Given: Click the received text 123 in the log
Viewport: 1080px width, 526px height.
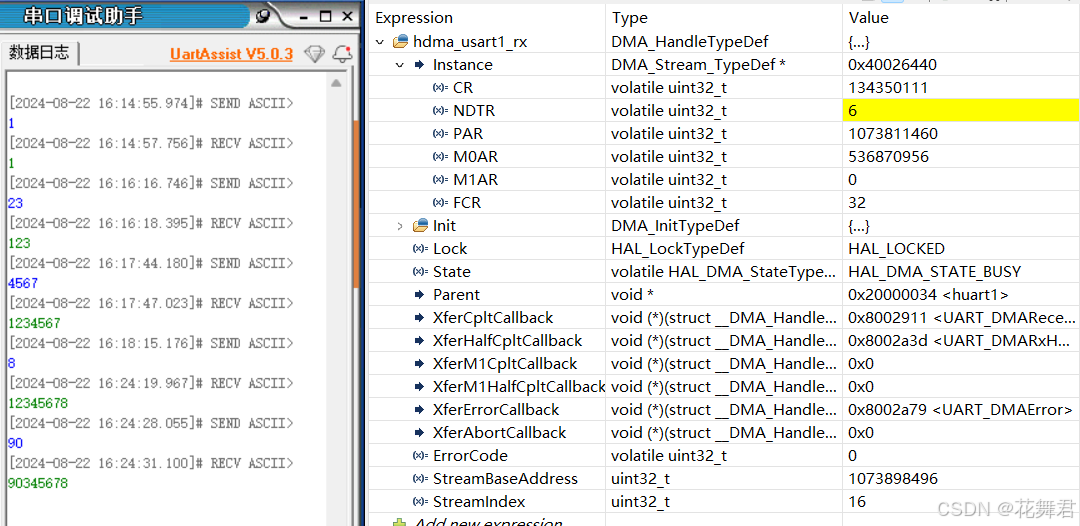Looking at the screenshot, I should 19,243.
